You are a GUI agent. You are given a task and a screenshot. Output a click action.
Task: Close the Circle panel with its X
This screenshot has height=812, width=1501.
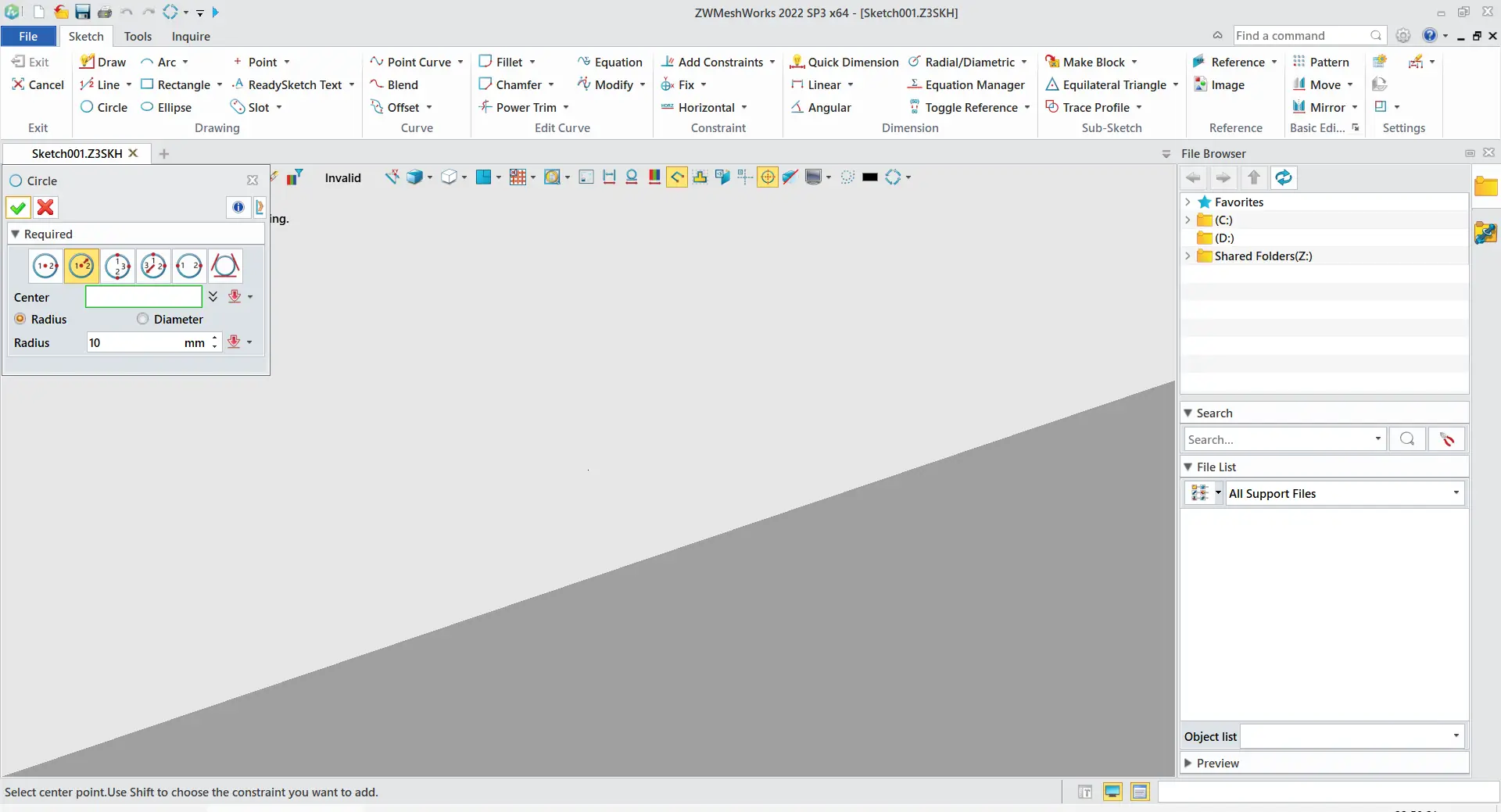(253, 181)
